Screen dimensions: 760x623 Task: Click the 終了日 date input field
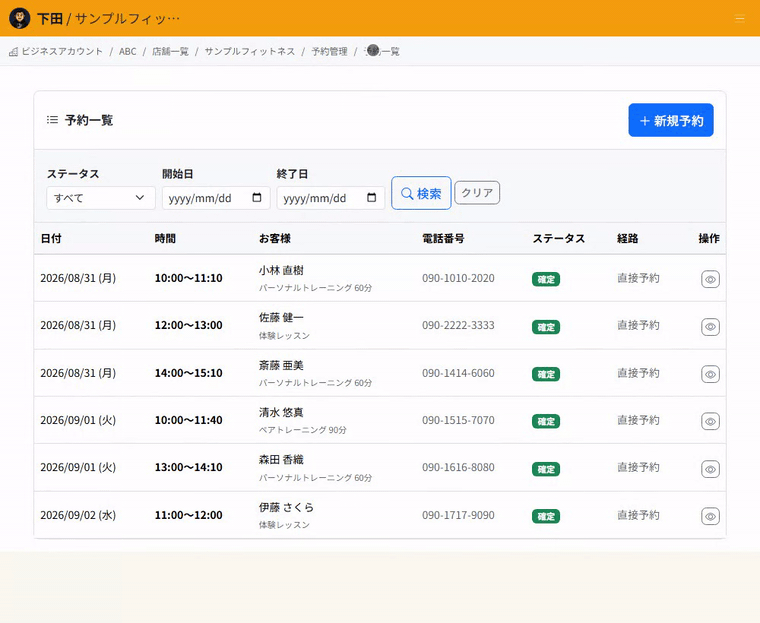[x=331, y=198]
